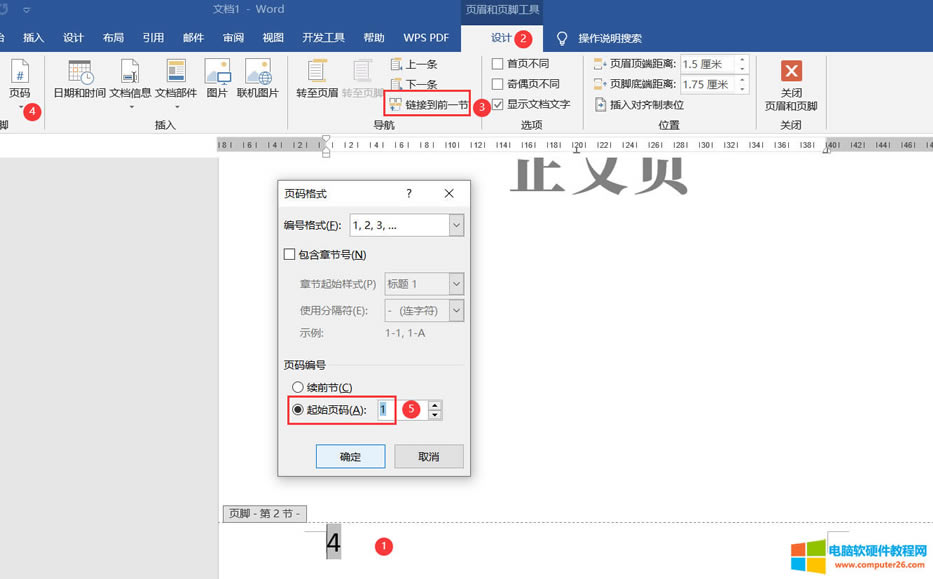Switch to the 插入 ribbon tab
Screen dimensions: 933x579
point(33,37)
